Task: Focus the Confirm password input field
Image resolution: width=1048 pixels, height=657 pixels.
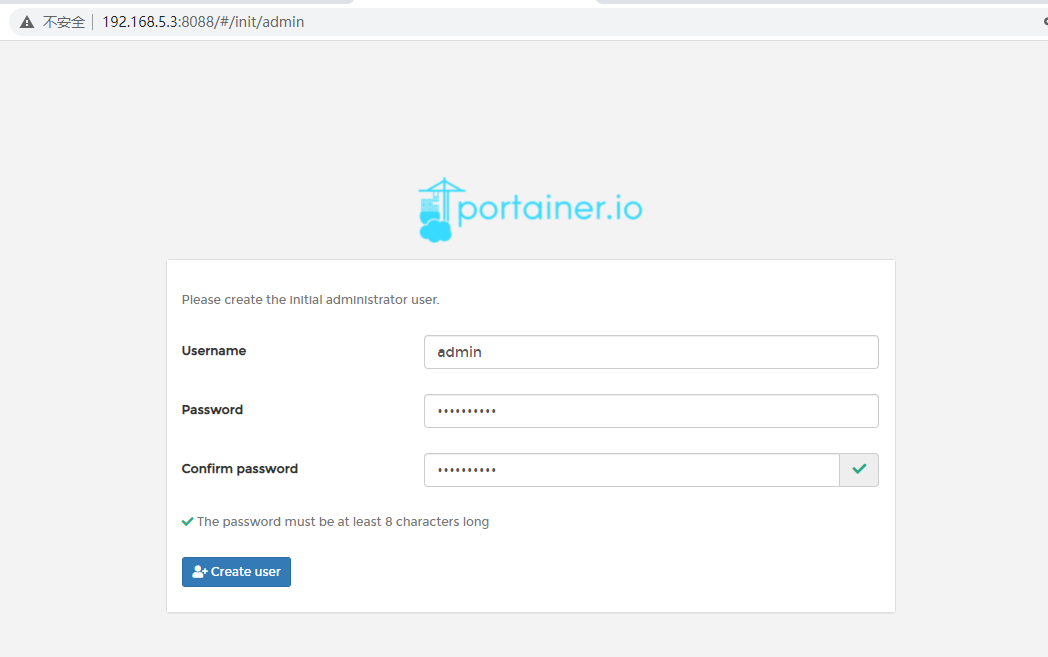Action: [x=630, y=470]
